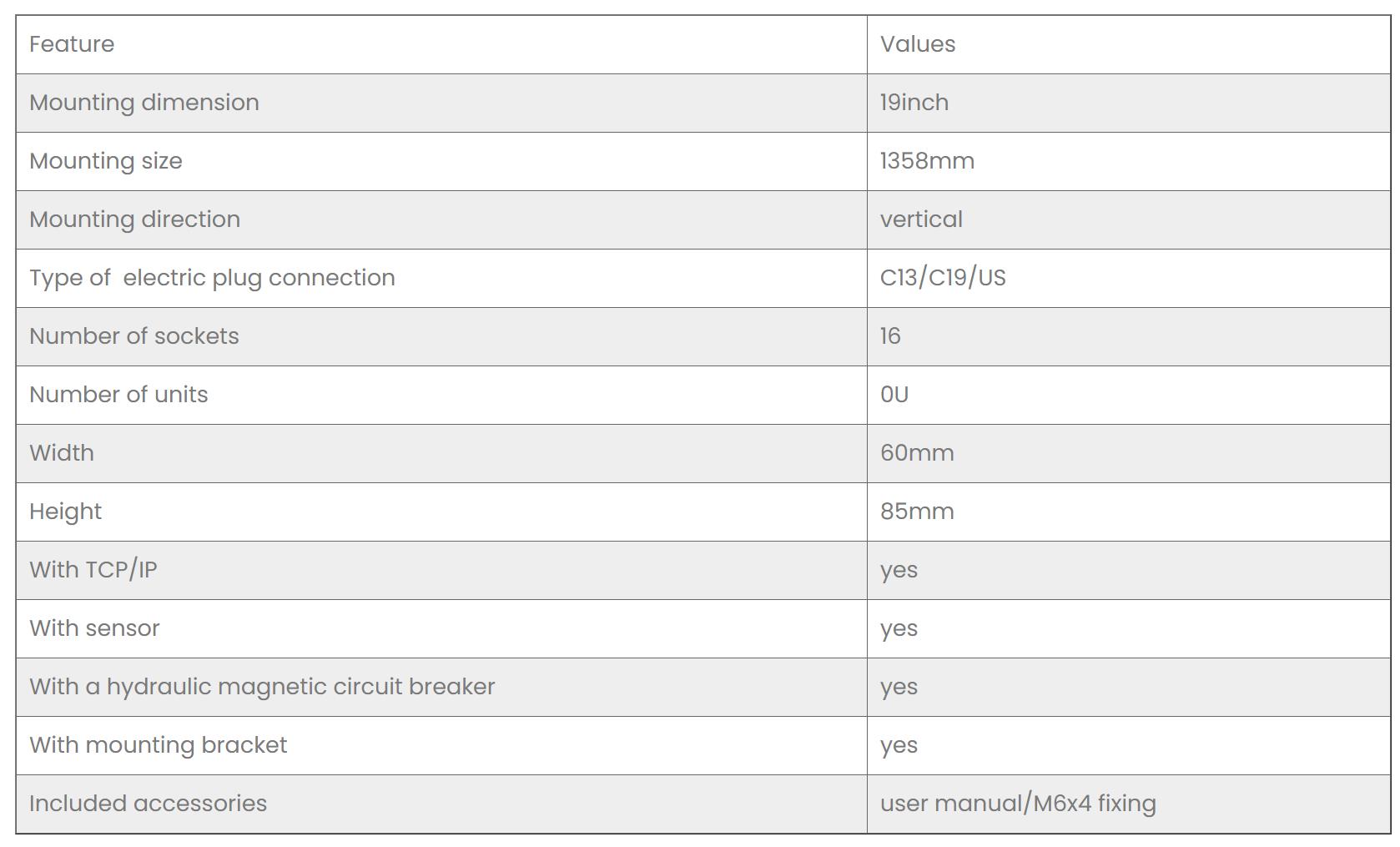The image size is (1400, 847).
Task: Select the Number of sockets label
Action: pyautogui.click(x=134, y=336)
